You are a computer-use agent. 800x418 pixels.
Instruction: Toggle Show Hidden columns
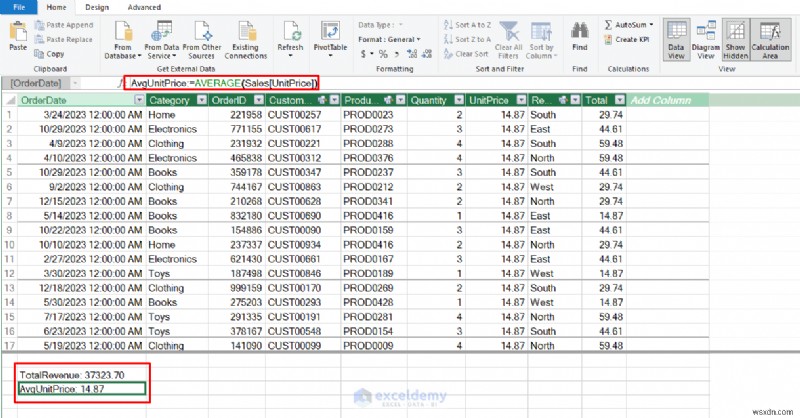pyautogui.click(x=736, y=40)
